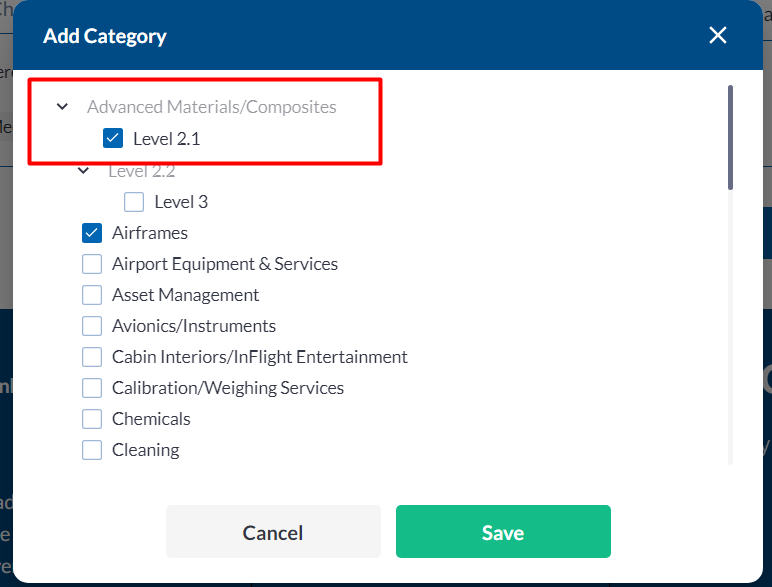Viewport: 772px width, 587px height.
Task: Enable Airport Equipment & Services category
Action: pyautogui.click(x=92, y=264)
